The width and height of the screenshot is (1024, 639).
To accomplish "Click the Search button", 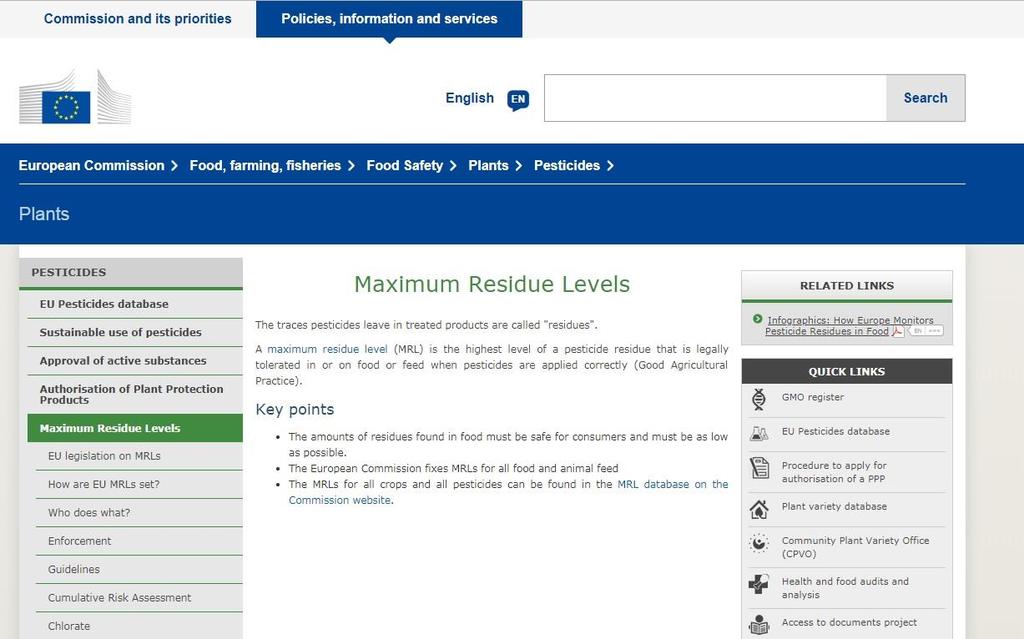I will 925,98.
